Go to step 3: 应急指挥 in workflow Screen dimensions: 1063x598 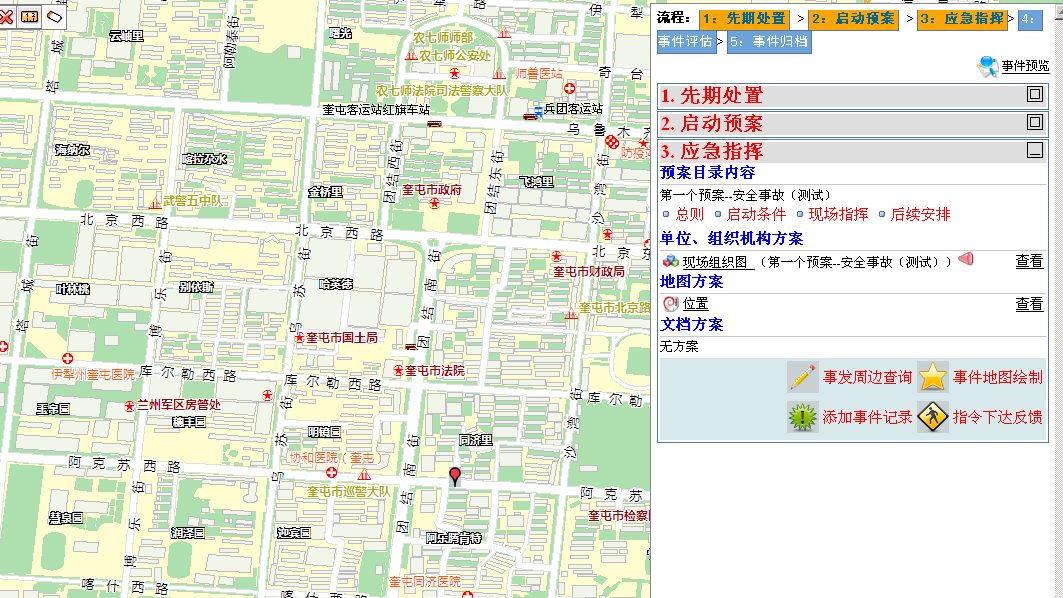tap(962, 18)
